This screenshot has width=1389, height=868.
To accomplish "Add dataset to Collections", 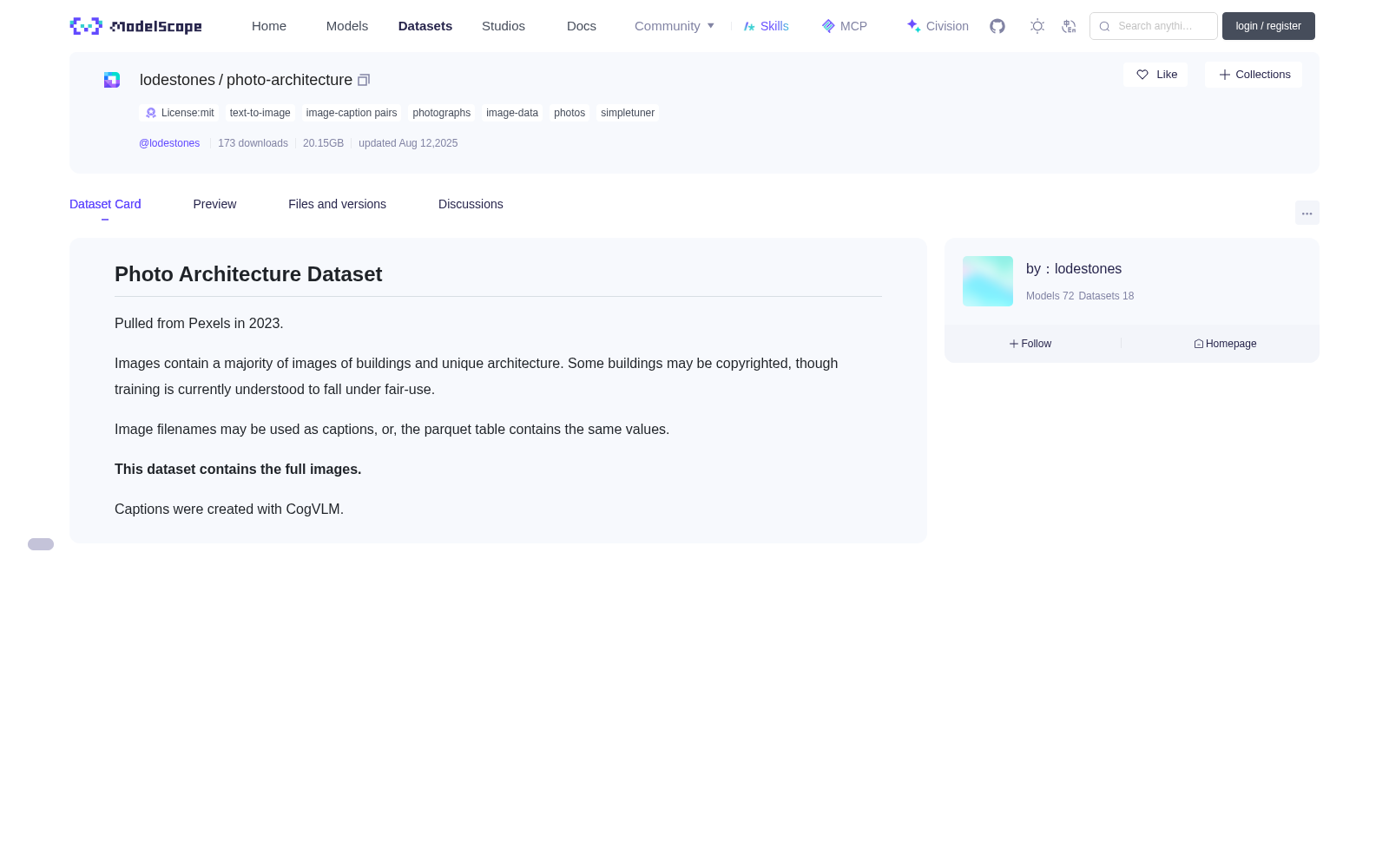I will [x=1254, y=75].
